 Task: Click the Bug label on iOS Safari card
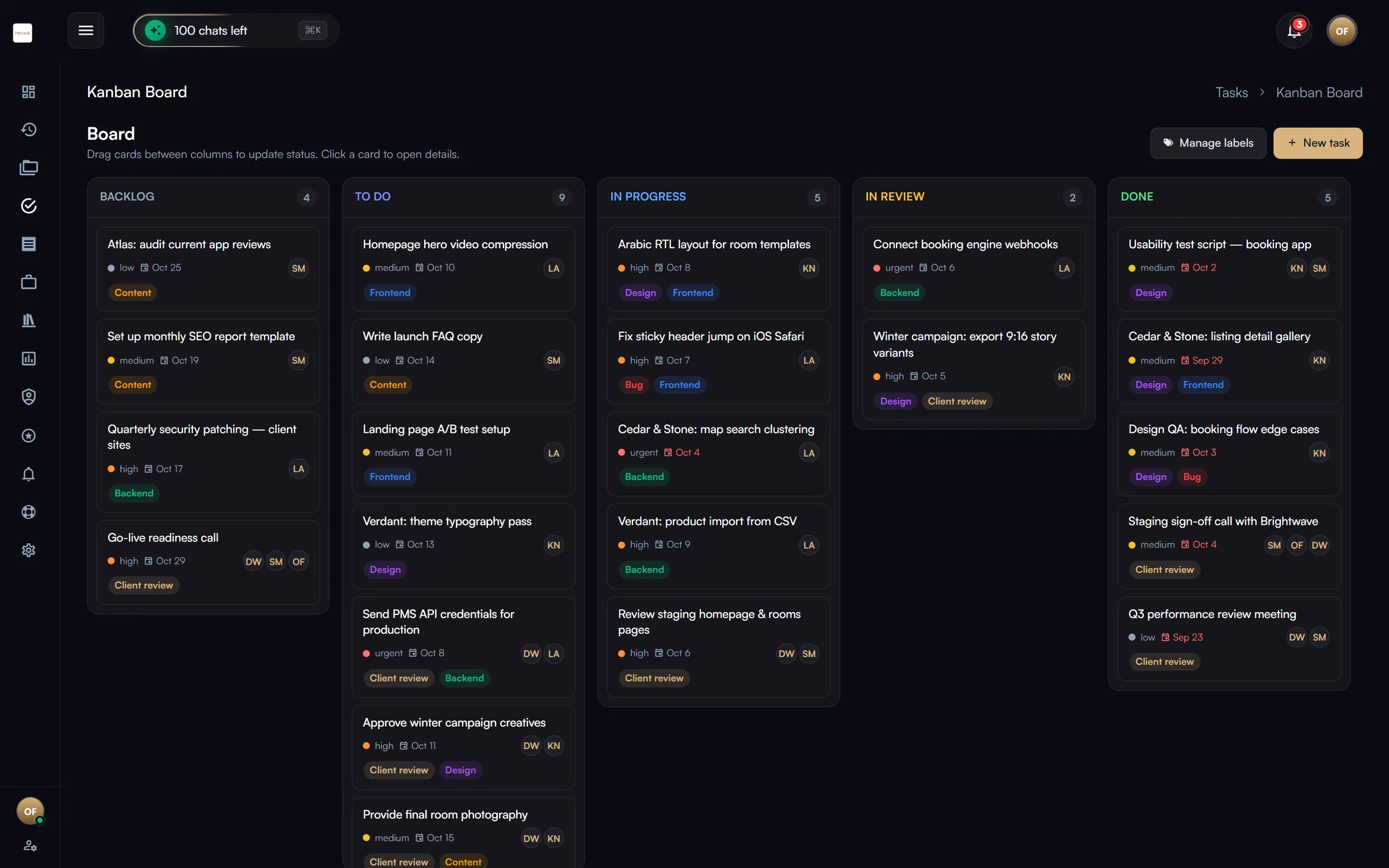634,385
